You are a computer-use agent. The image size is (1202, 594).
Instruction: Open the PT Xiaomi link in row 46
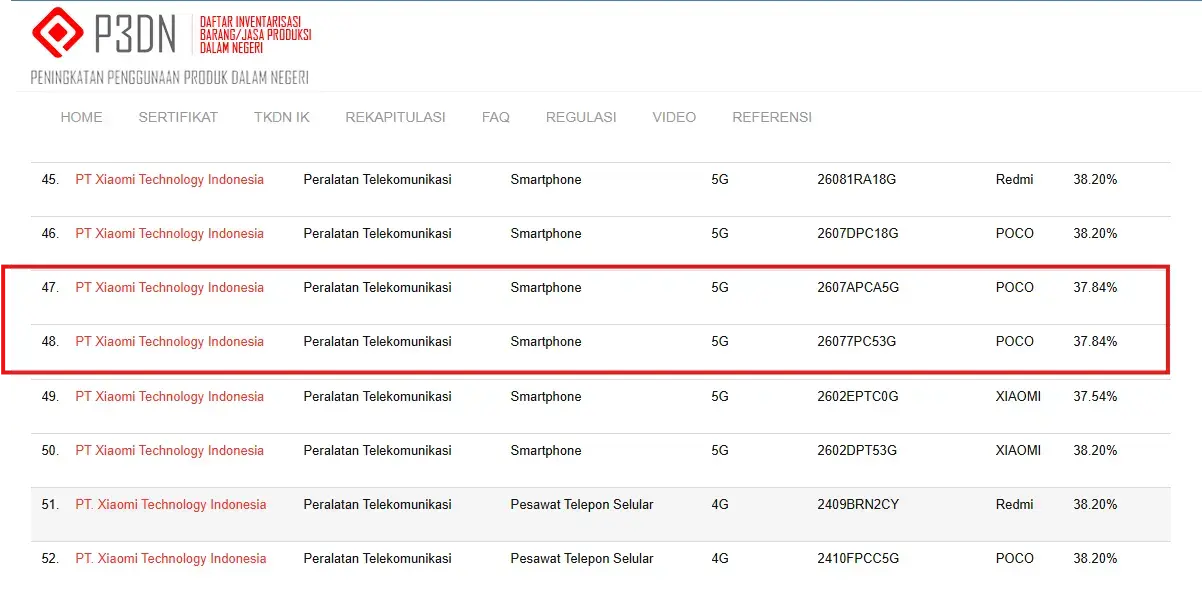[x=170, y=234]
